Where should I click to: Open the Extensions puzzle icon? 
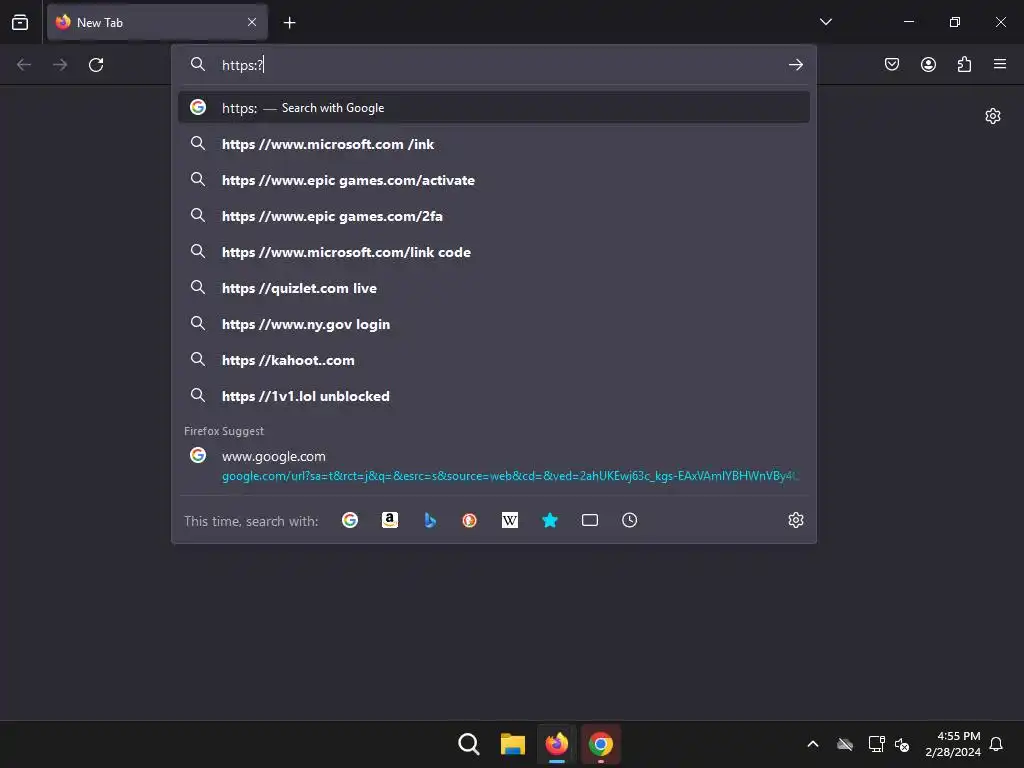[x=964, y=64]
